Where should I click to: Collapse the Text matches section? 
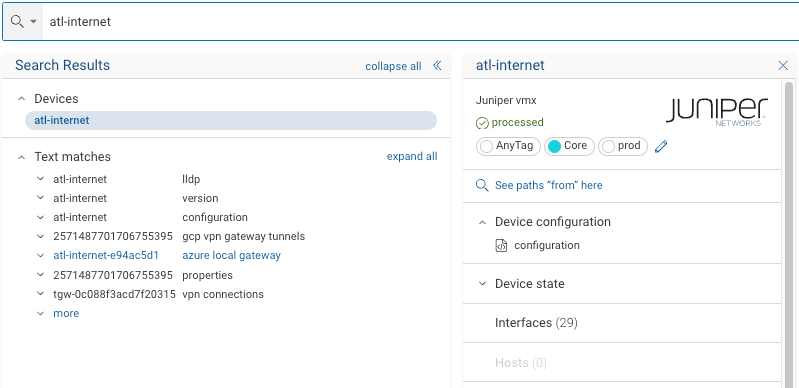pos(21,157)
